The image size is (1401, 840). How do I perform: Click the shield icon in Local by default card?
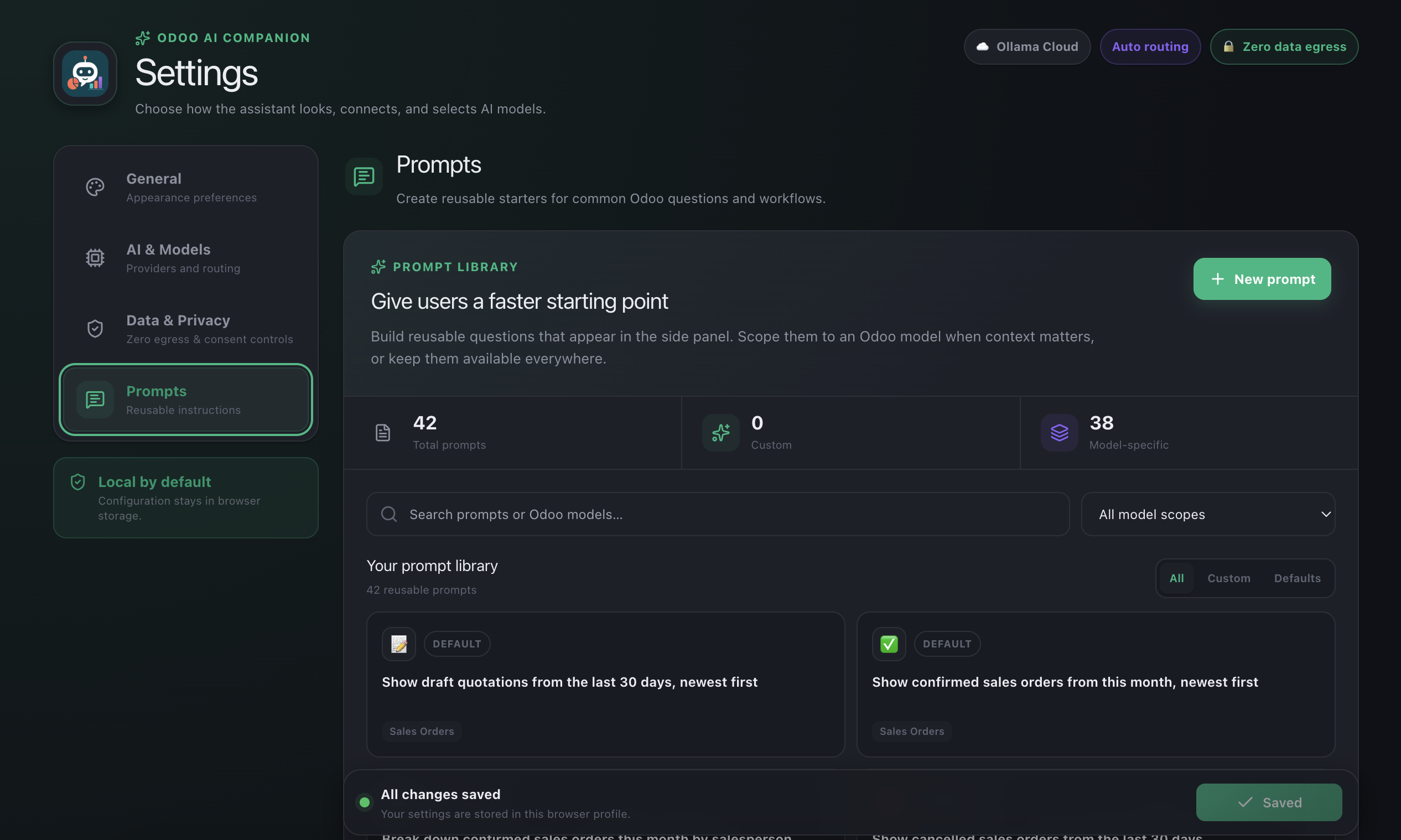point(77,481)
